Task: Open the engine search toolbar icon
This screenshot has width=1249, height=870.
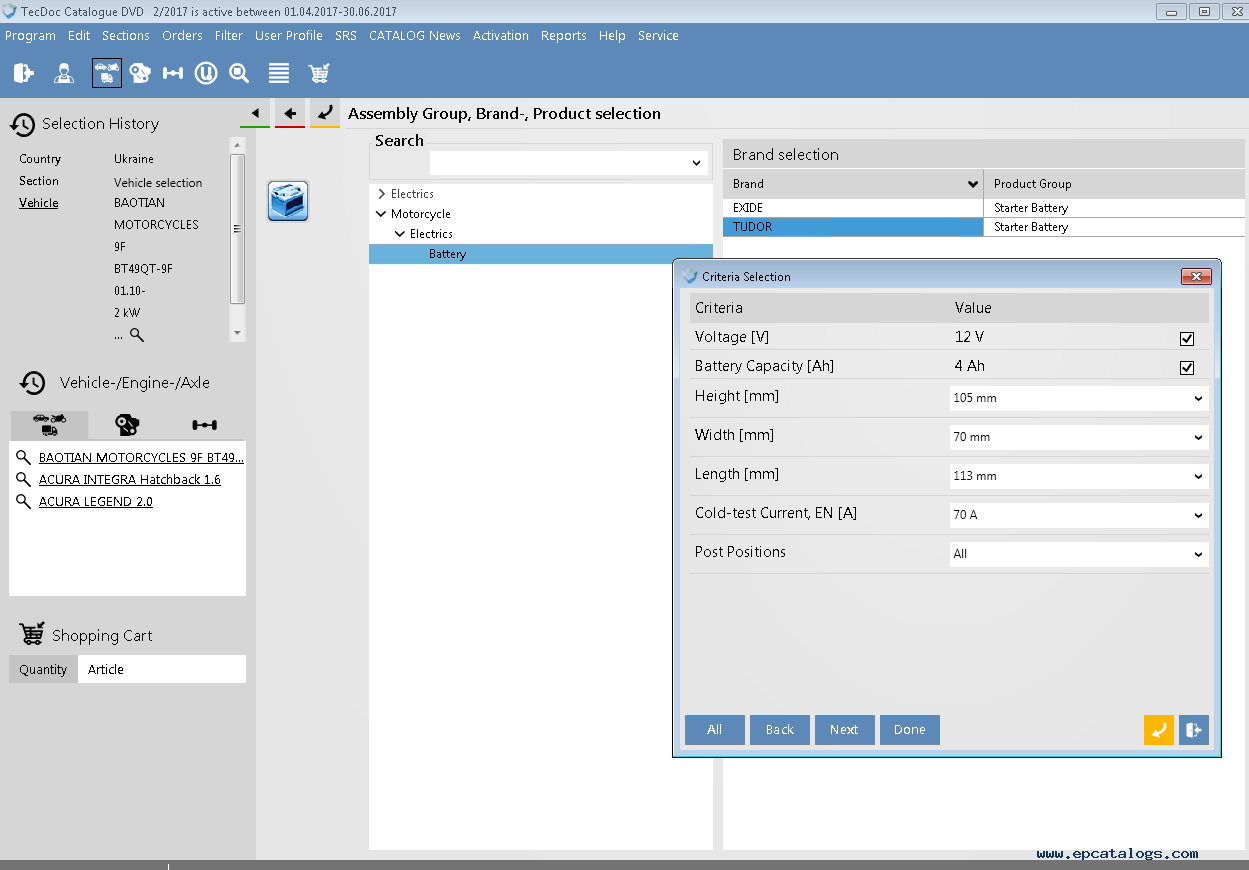Action: coord(140,73)
